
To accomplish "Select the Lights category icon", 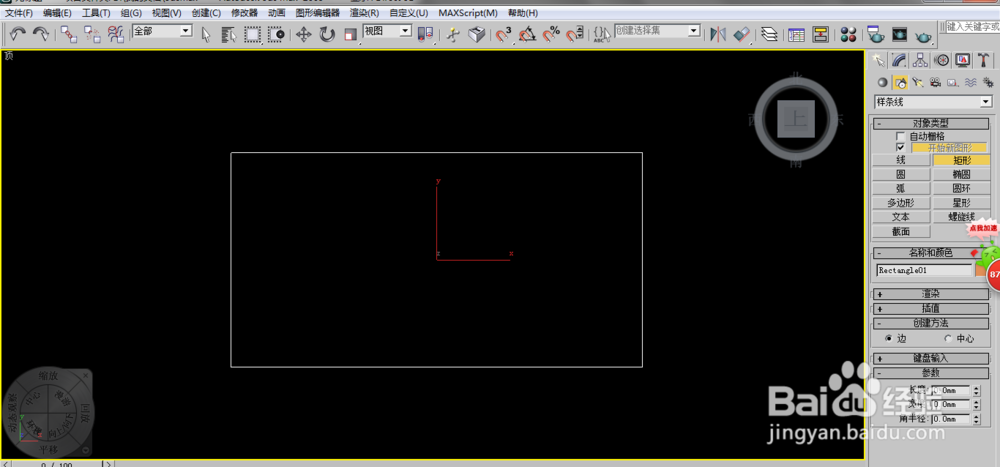I will click(918, 82).
